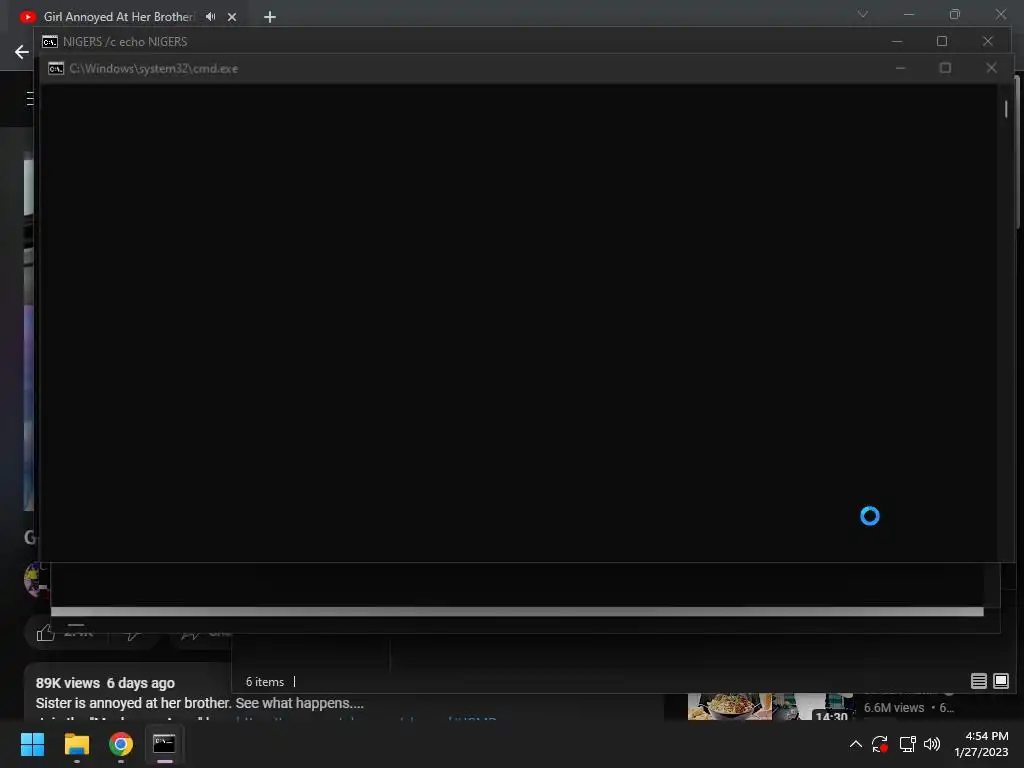Open the suggested video thumbnail marked 14:30

[771, 707]
